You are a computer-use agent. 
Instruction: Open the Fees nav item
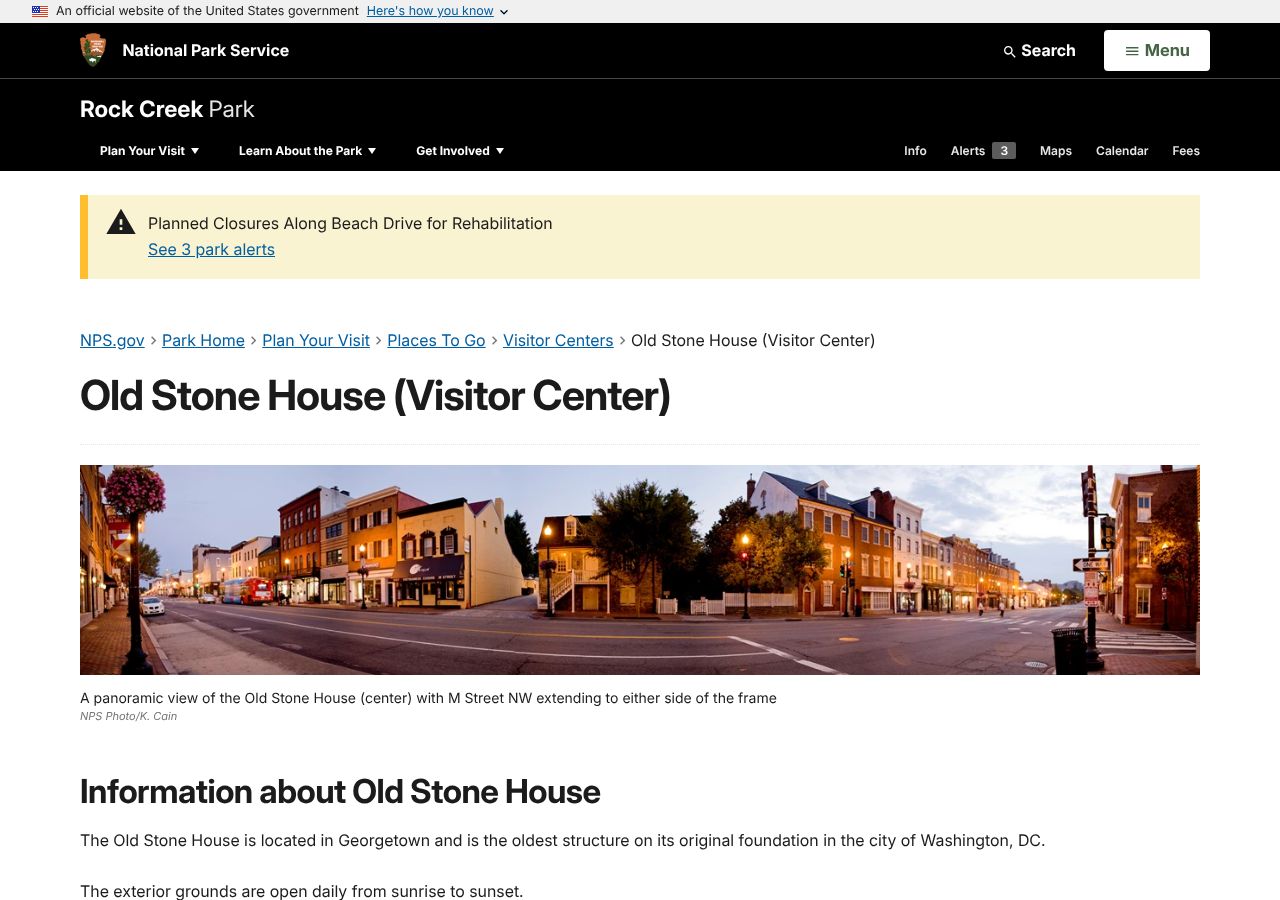tap(1186, 151)
